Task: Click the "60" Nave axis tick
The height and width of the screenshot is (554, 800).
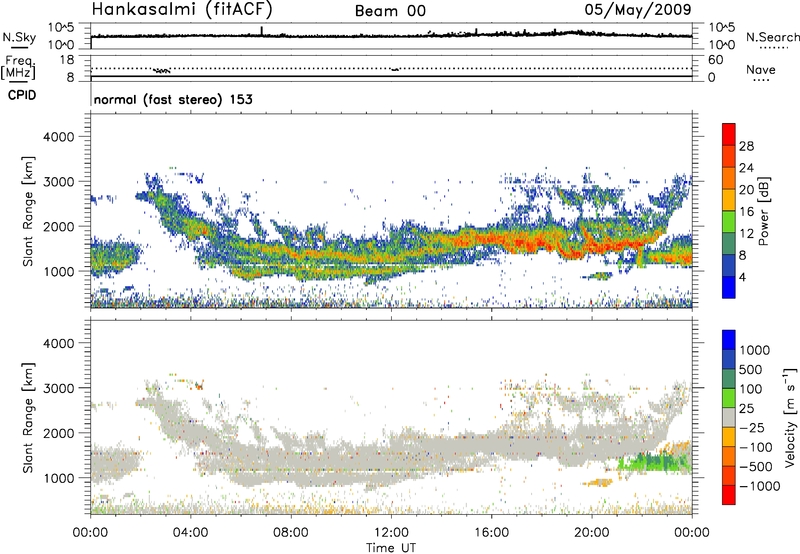Action: coord(715,60)
